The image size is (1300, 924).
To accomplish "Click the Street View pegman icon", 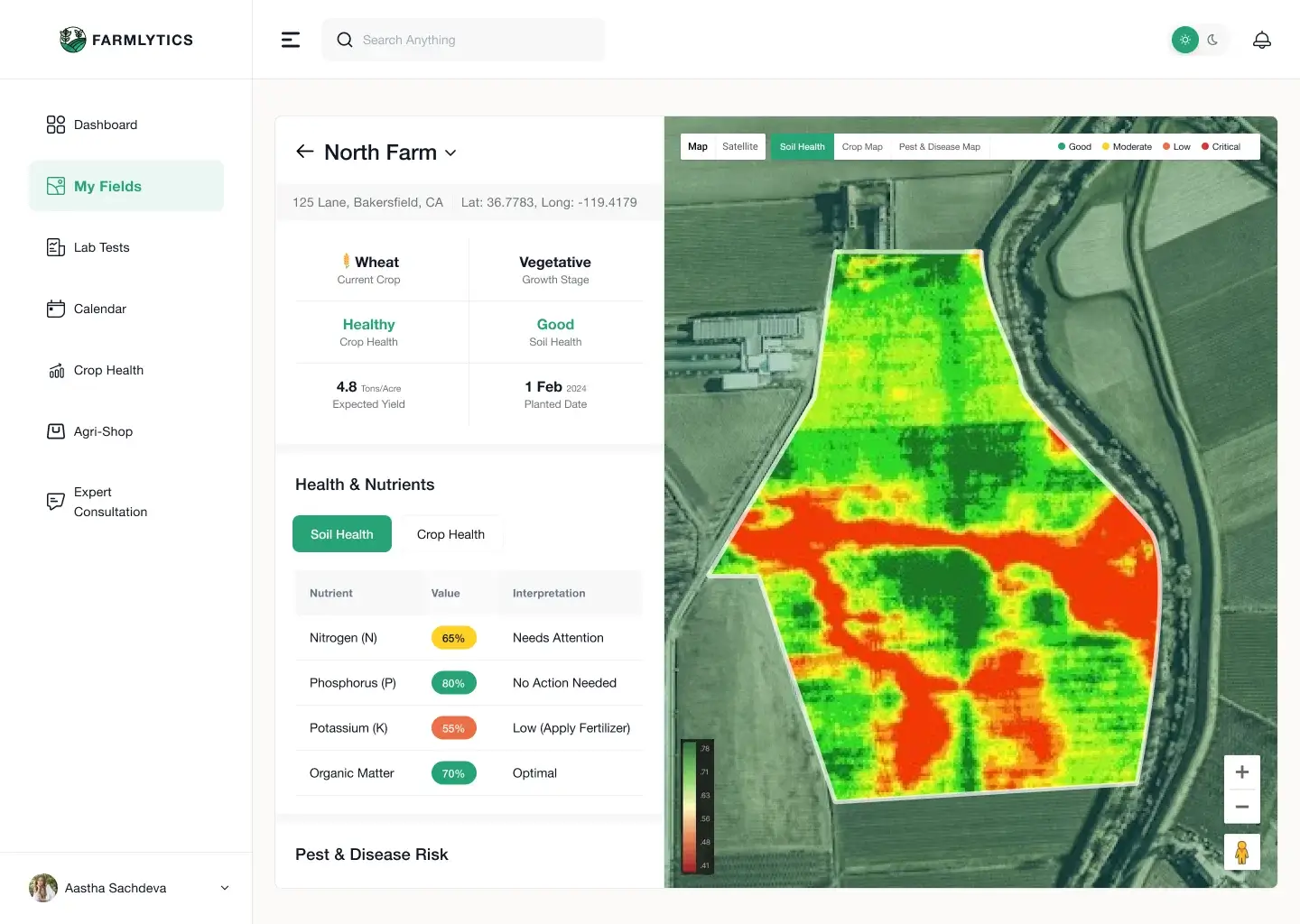I will click(x=1241, y=853).
